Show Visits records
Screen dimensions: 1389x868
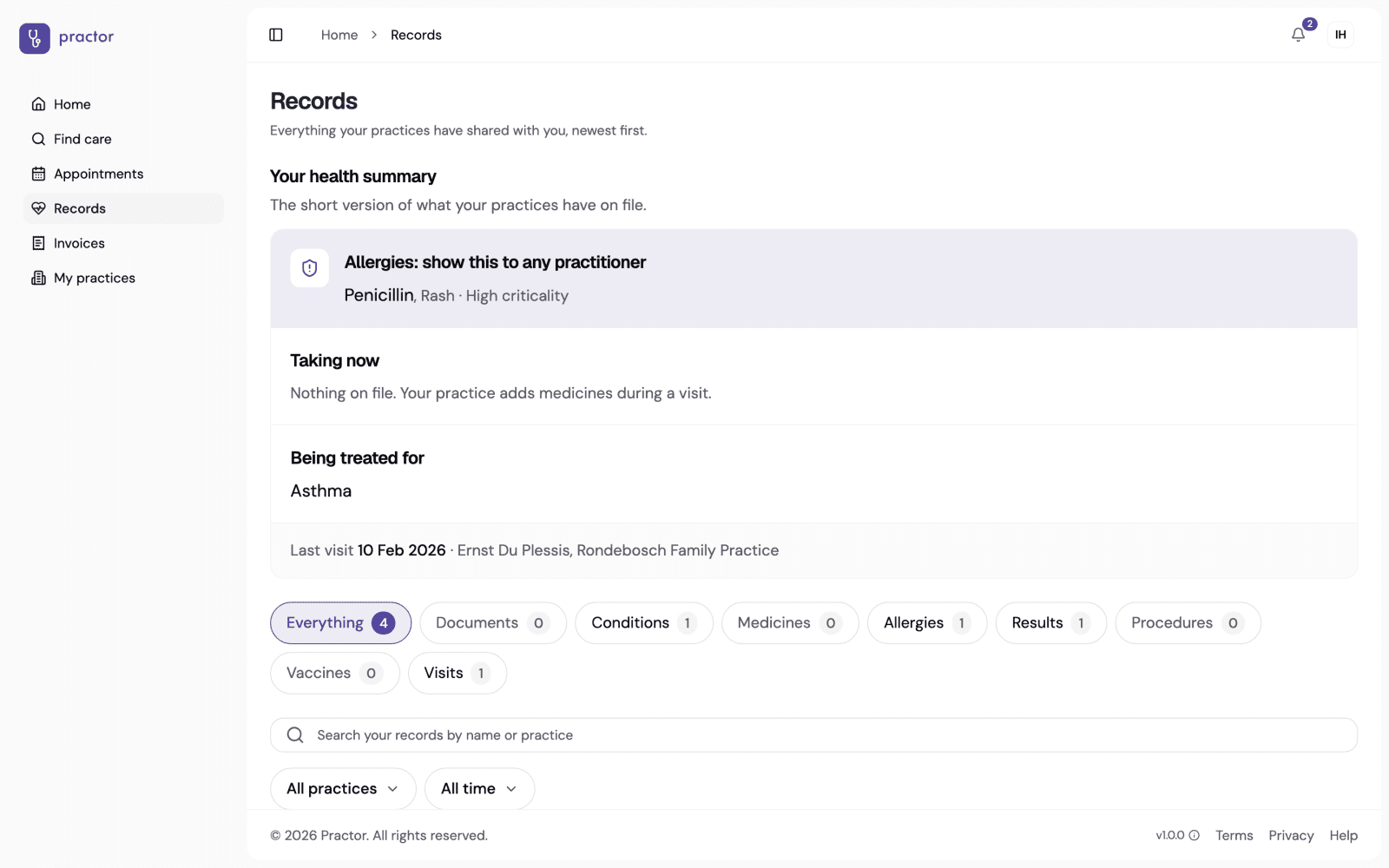457,673
